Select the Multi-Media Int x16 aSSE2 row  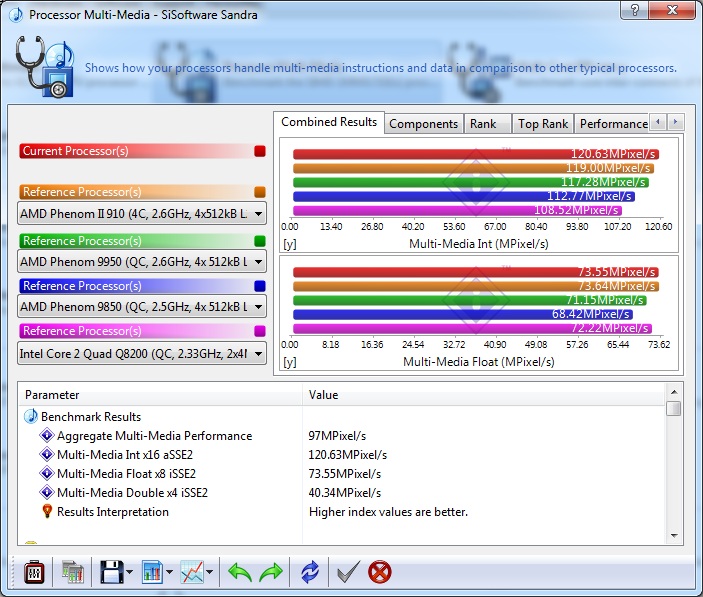coord(125,454)
